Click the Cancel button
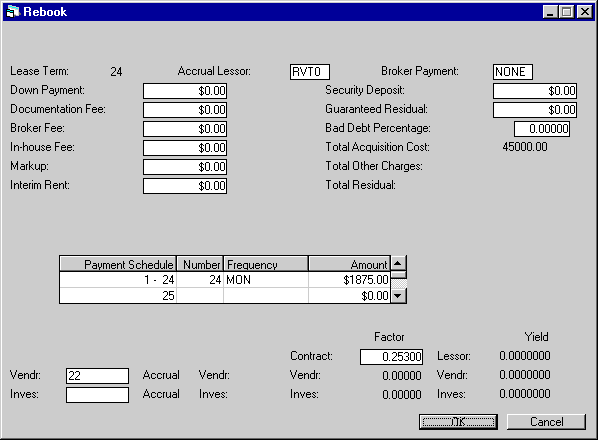This screenshot has width=598, height=440. click(546, 422)
